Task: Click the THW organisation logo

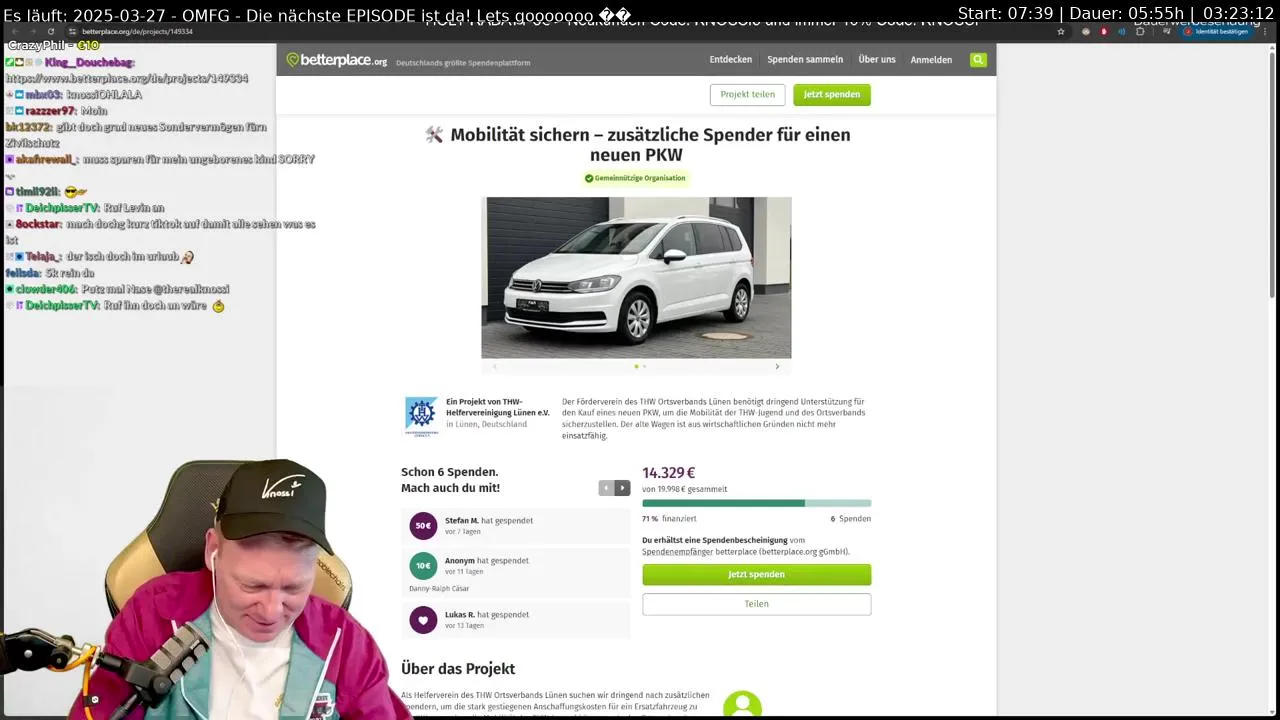Action: (x=421, y=416)
